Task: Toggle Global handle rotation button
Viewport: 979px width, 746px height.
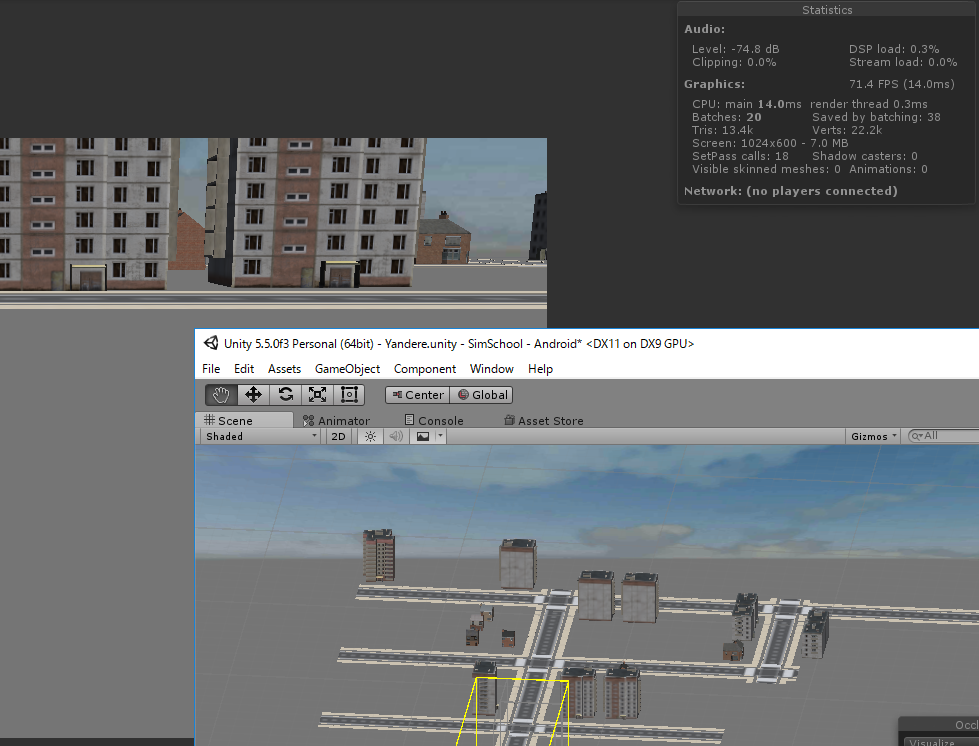Action: coord(482,395)
